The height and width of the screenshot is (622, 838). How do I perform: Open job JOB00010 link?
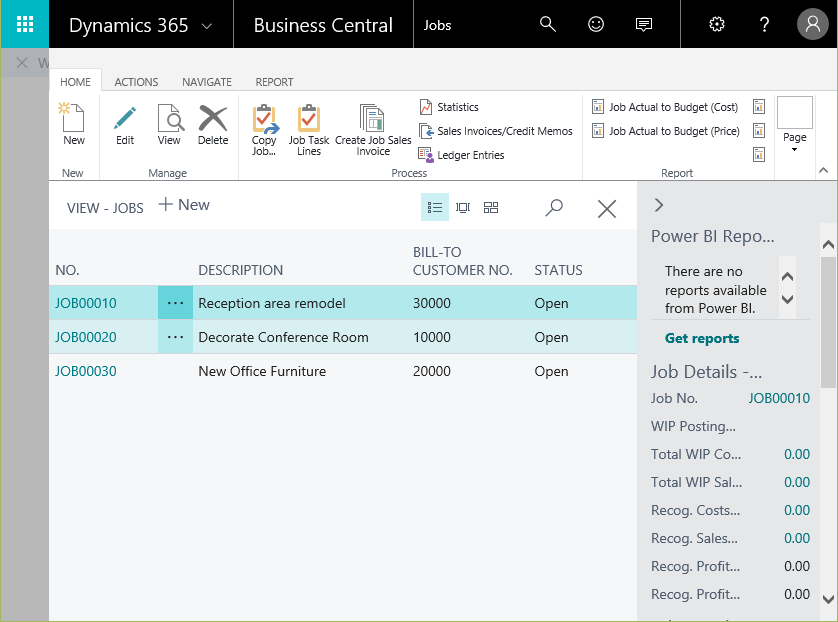point(86,303)
